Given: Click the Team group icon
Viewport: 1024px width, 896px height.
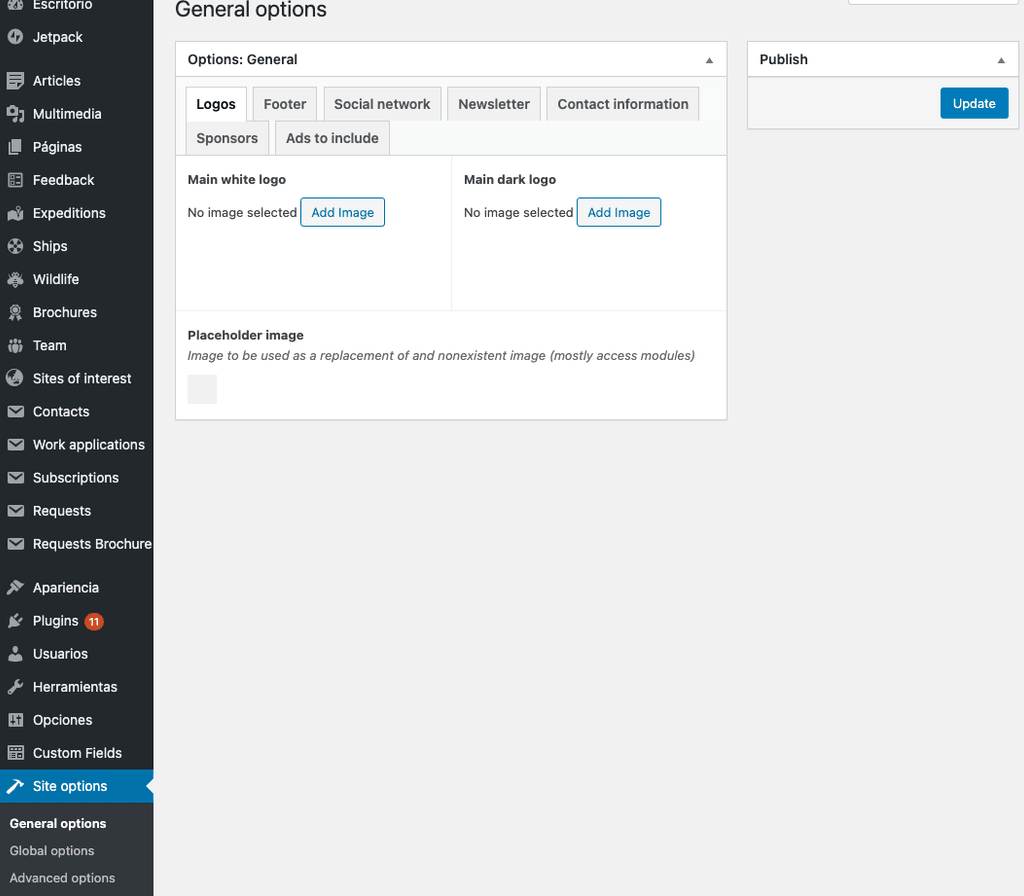Looking at the screenshot, I should (x=15, y=345).
